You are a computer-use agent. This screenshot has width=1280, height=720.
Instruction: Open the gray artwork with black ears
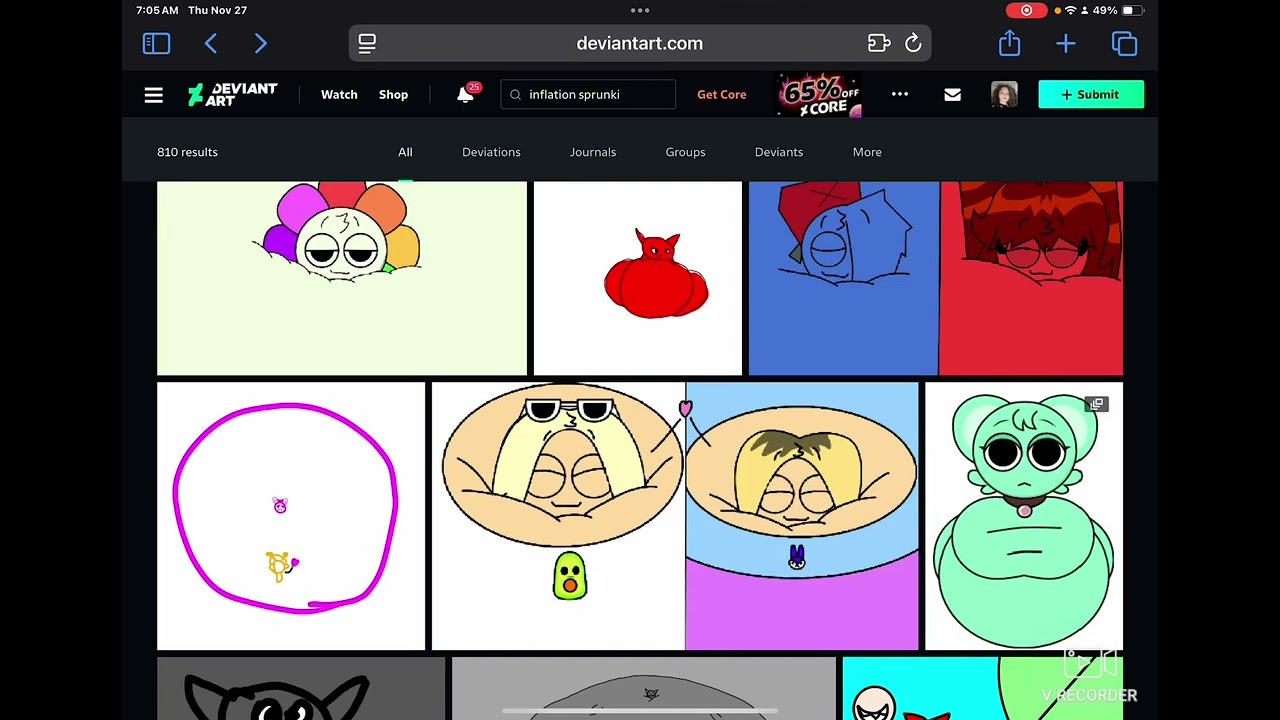coord(301,689)
